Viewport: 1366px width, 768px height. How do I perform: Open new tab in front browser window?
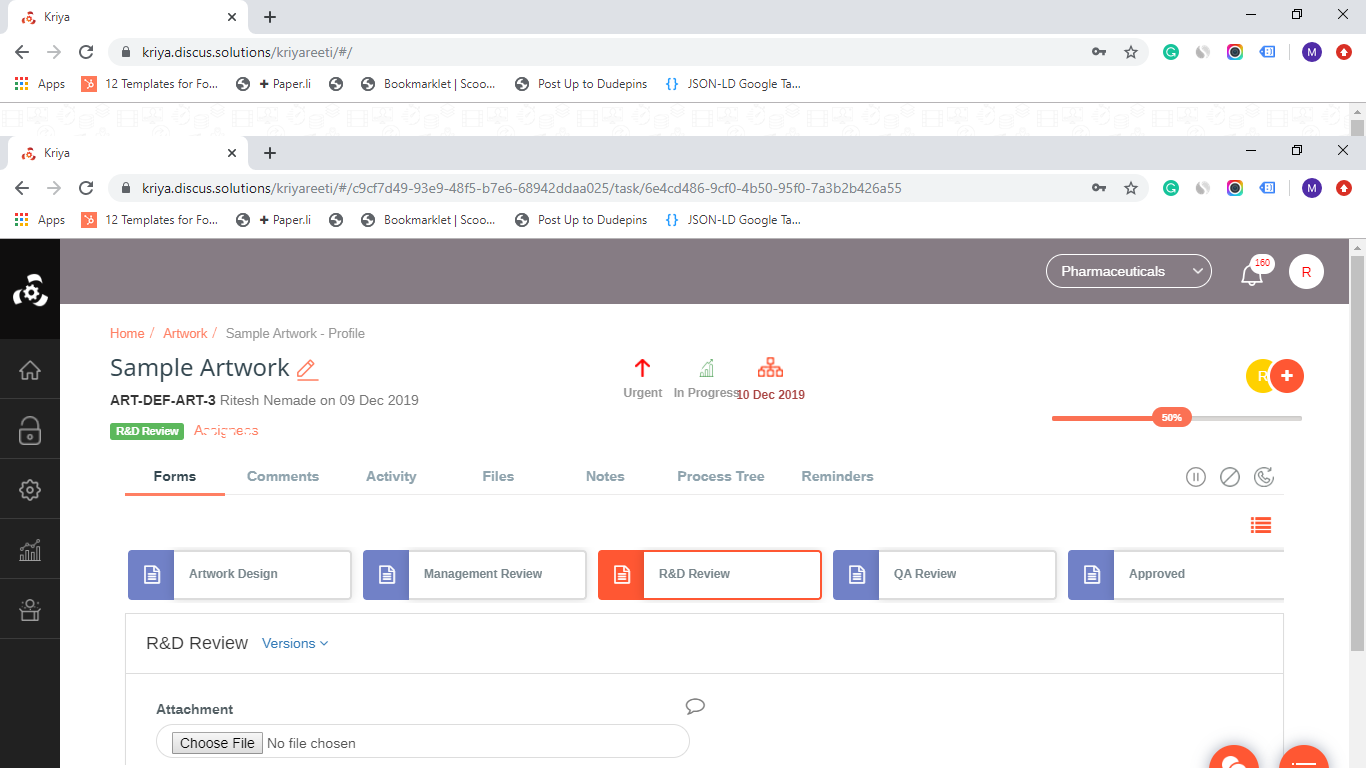click(270, 153)
